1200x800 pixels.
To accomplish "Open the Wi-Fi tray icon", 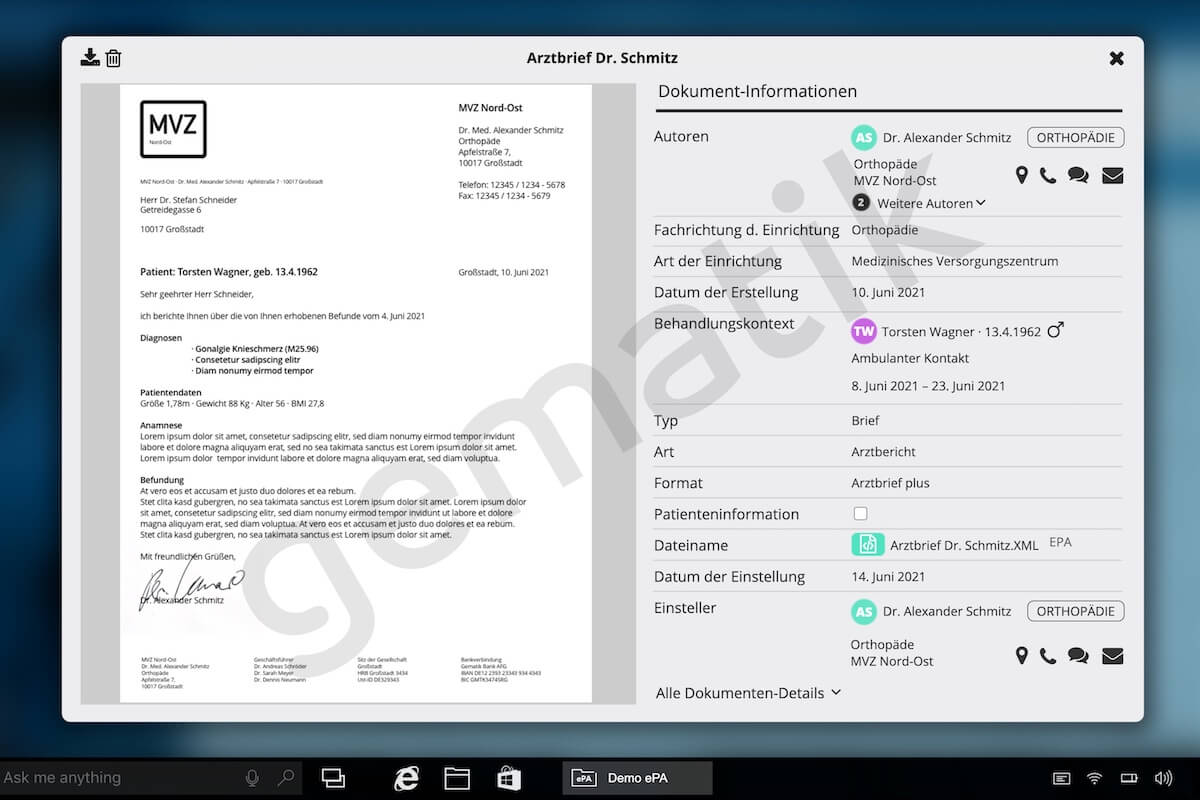I will 1095,778.
